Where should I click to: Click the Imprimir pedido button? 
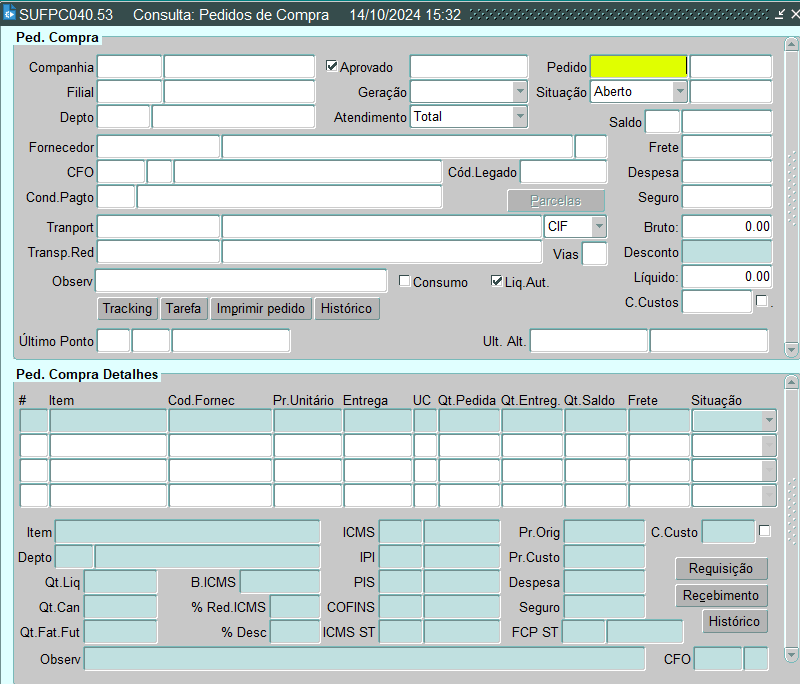click(x=261, y=309)
